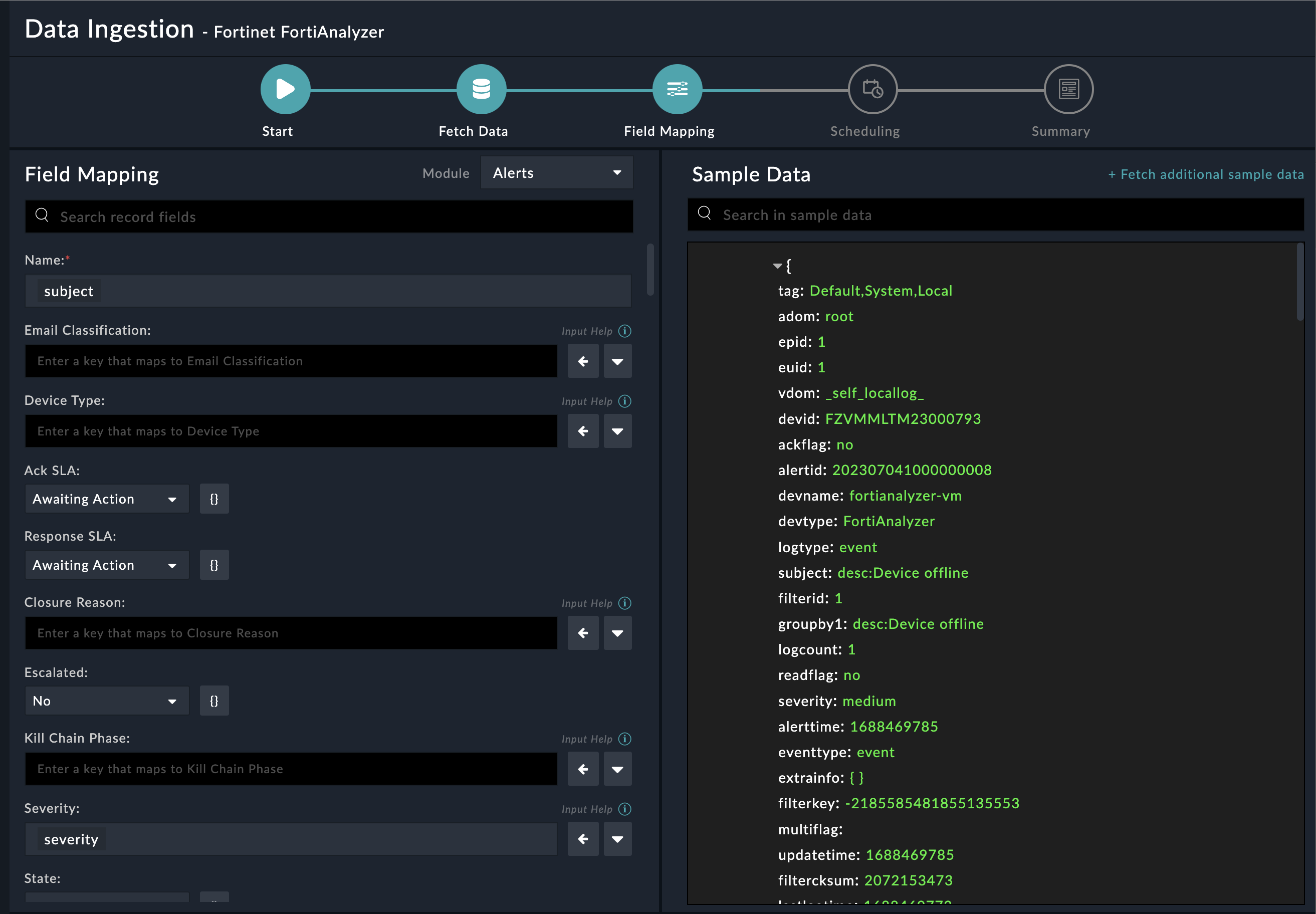Click the Fetch Data step label

pyautogui.click(x=473, y=131)
